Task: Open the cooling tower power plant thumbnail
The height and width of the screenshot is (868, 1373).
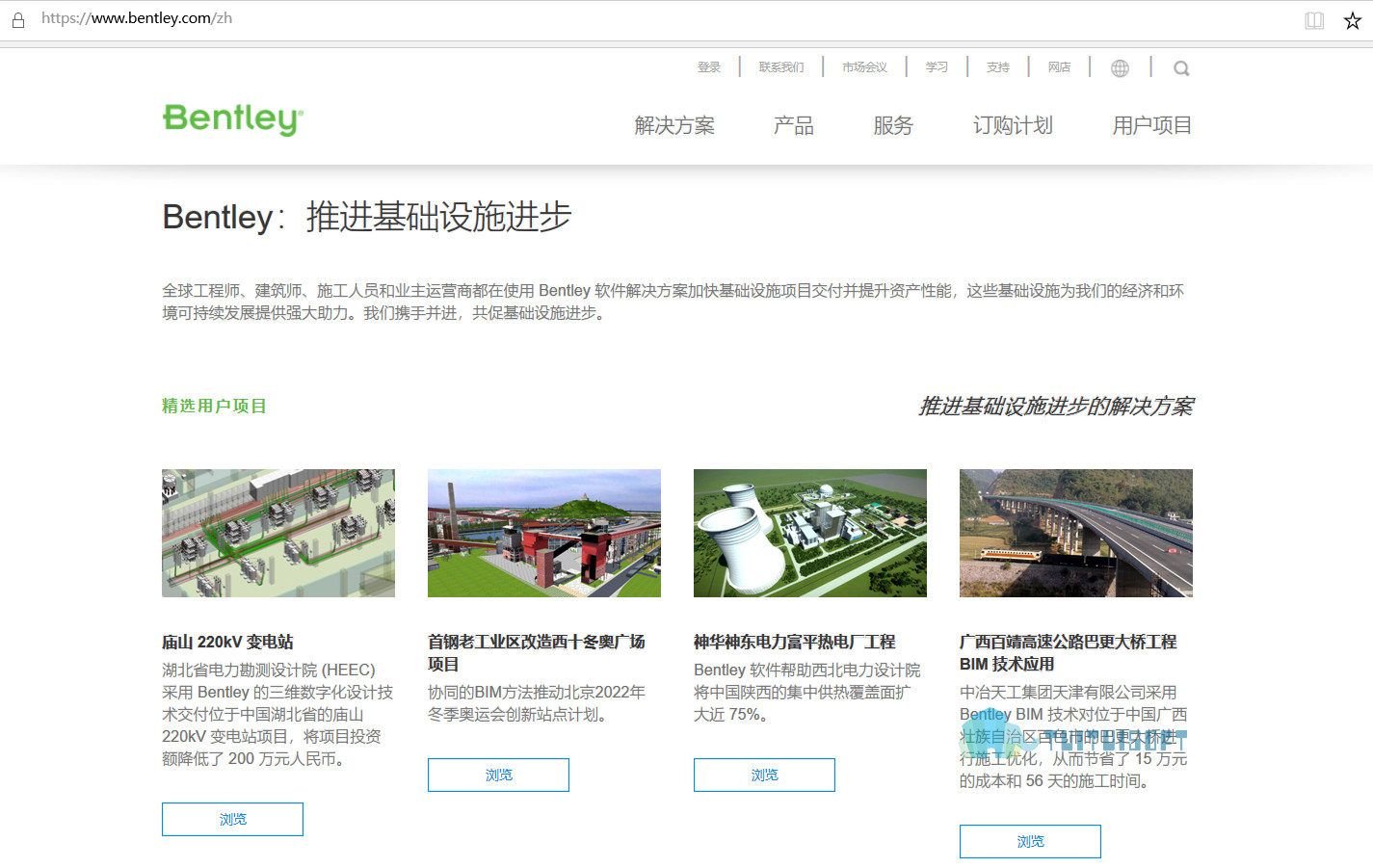Action: (x=810, y=533)
